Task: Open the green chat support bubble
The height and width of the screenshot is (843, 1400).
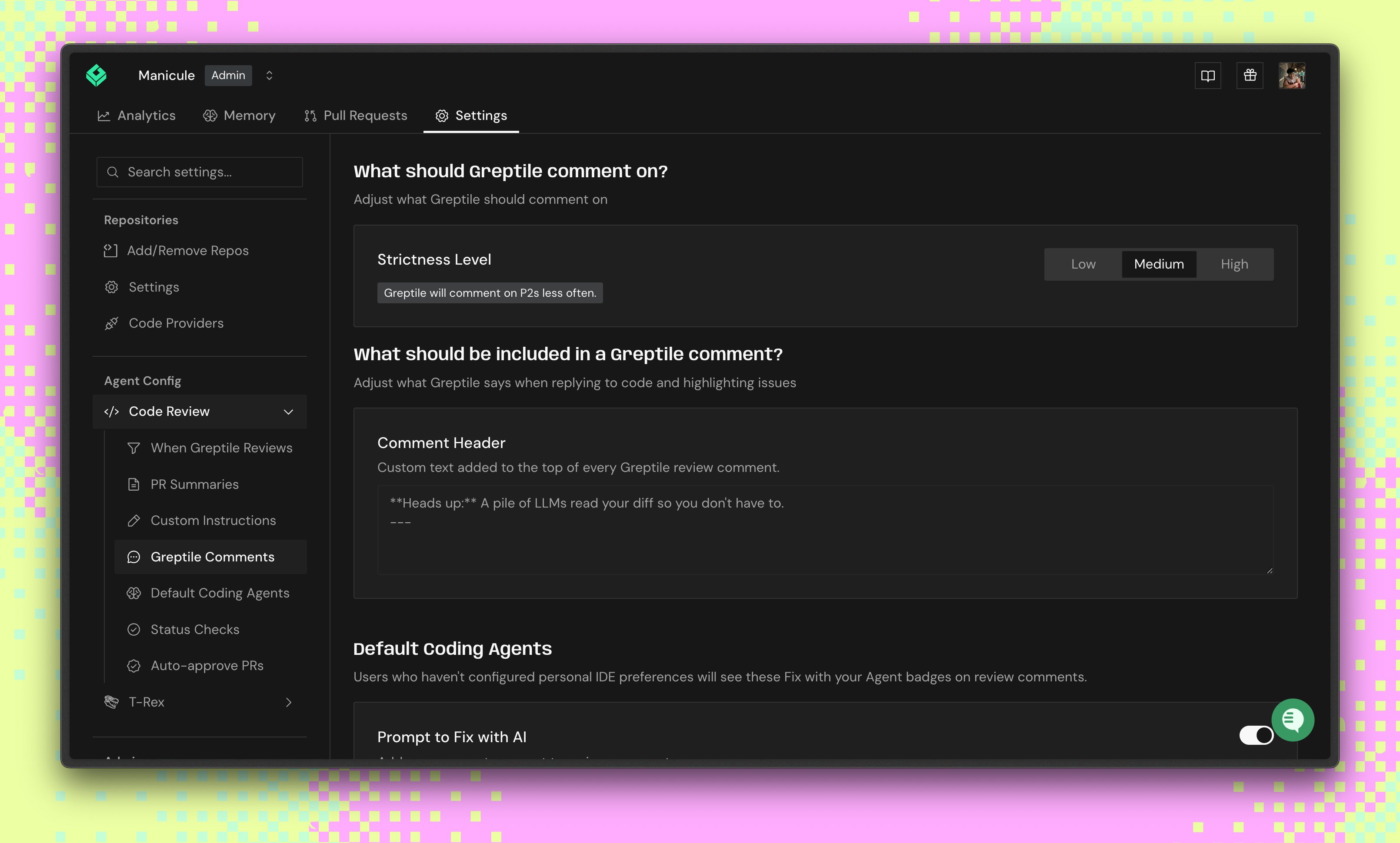Action: (1293, 720)
